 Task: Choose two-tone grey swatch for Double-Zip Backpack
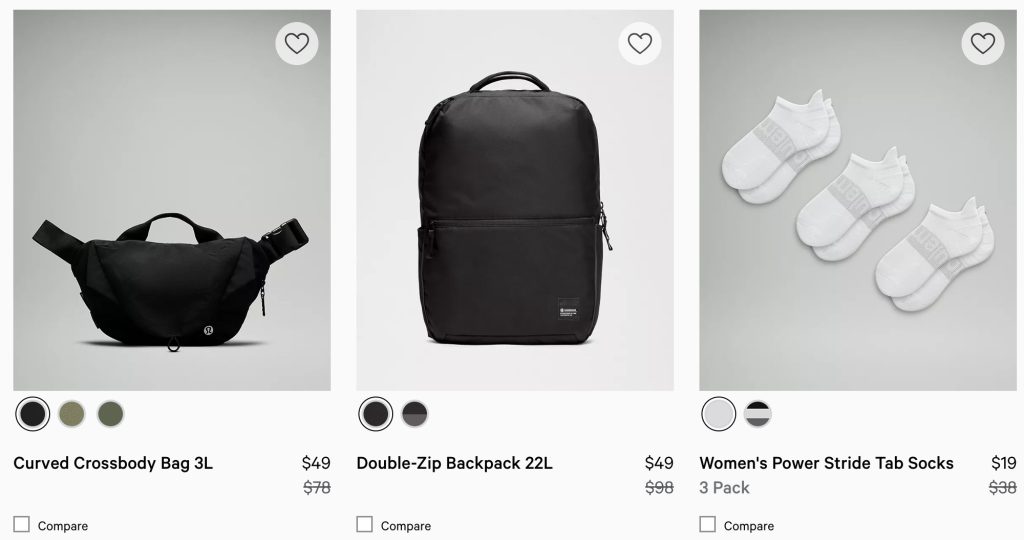415,413
